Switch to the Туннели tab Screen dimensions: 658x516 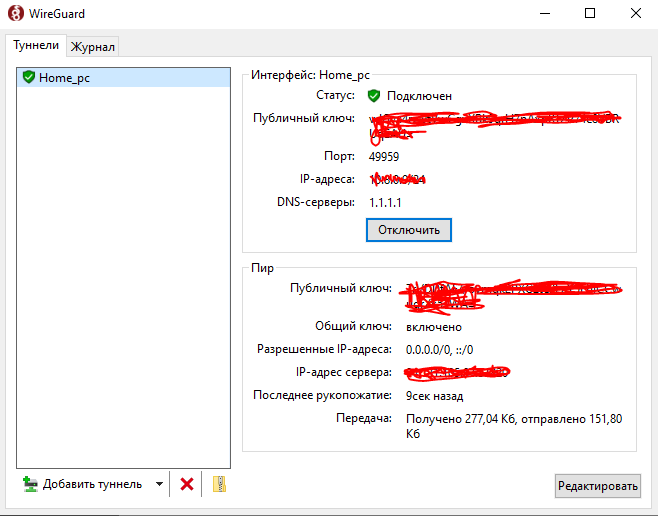click(36, 45)
